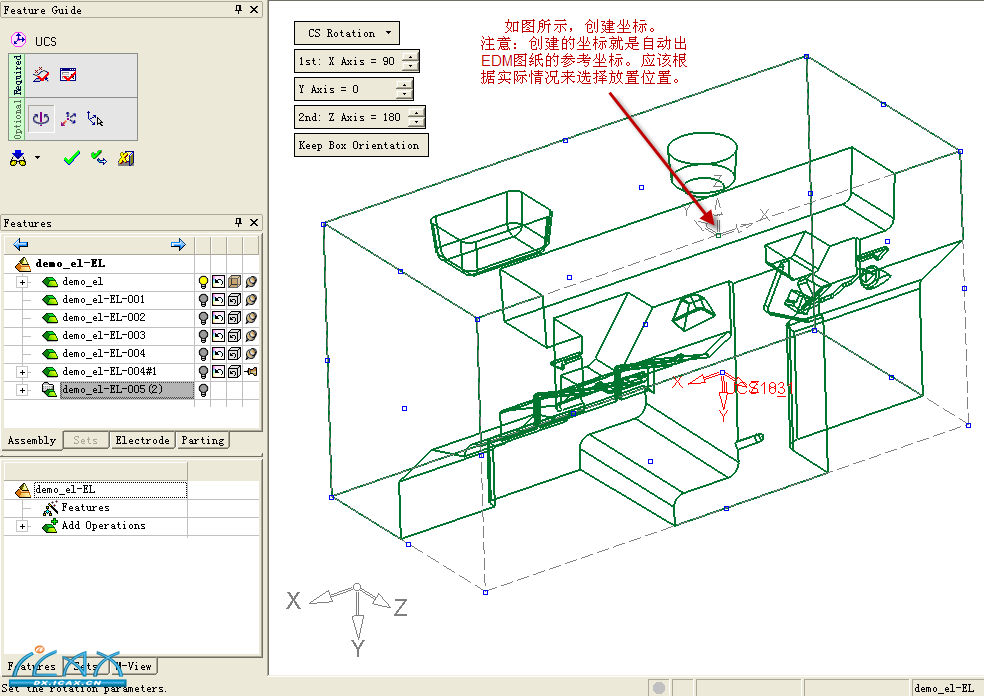Click the first Required step icon
This screenshot has width=984, height=696.
point(41,75)
